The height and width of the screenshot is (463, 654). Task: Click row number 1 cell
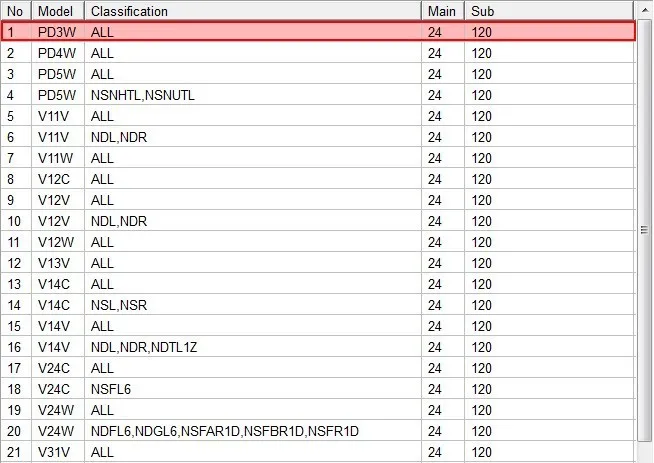(16, 32)
